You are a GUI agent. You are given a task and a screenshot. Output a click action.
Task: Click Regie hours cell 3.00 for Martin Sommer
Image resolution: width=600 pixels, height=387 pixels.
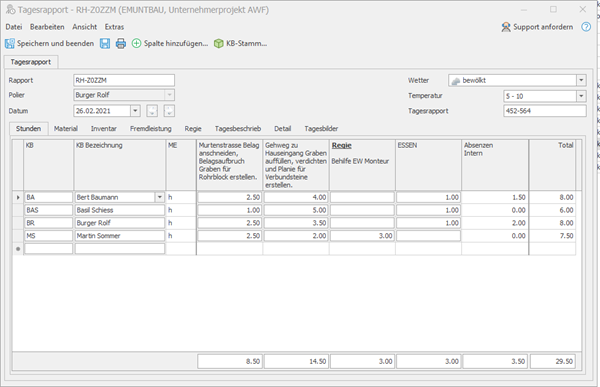(x=362, y=236)
